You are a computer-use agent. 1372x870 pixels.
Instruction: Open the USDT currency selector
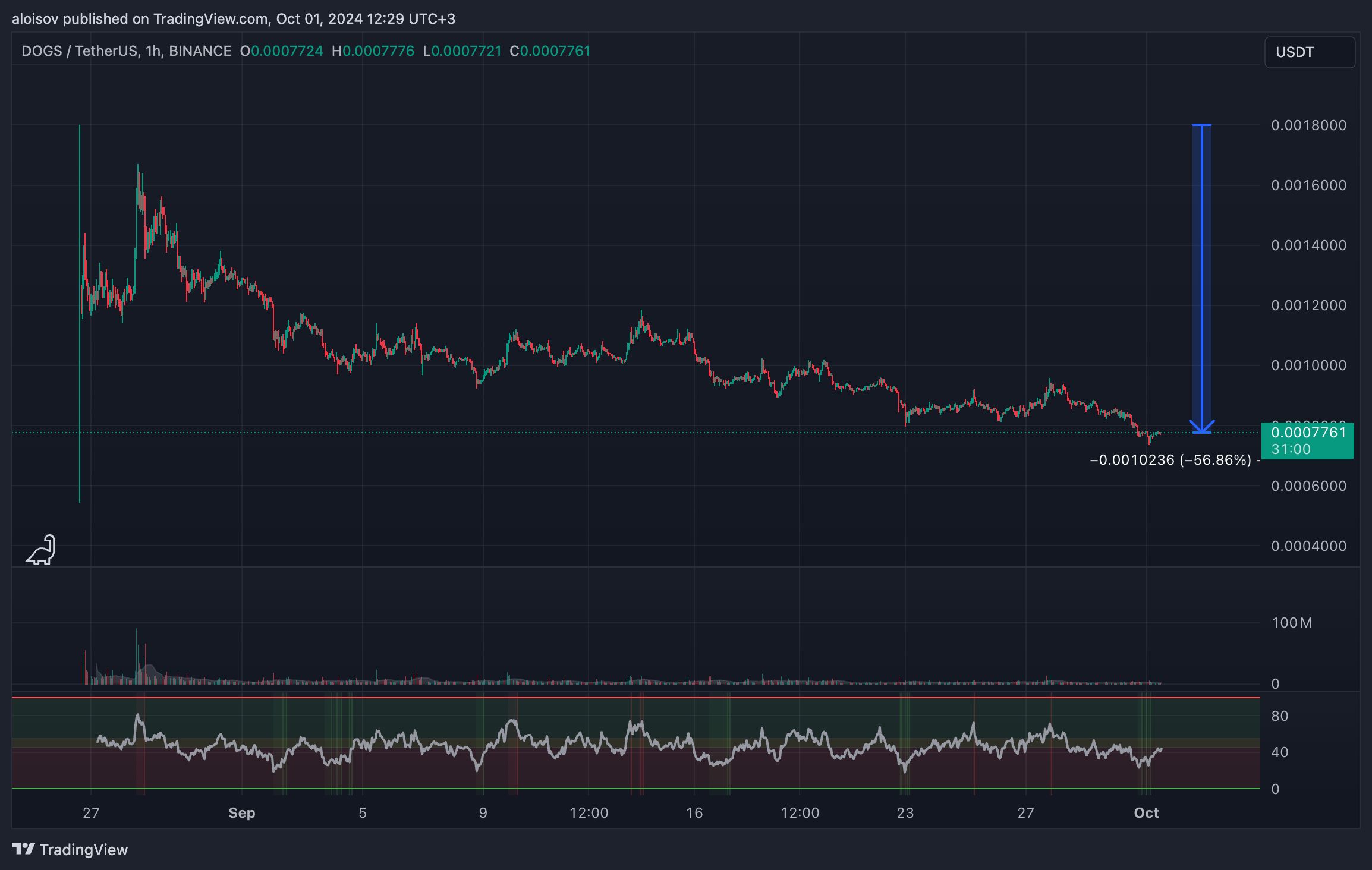pyautogui.click(x=1309, y=52)
